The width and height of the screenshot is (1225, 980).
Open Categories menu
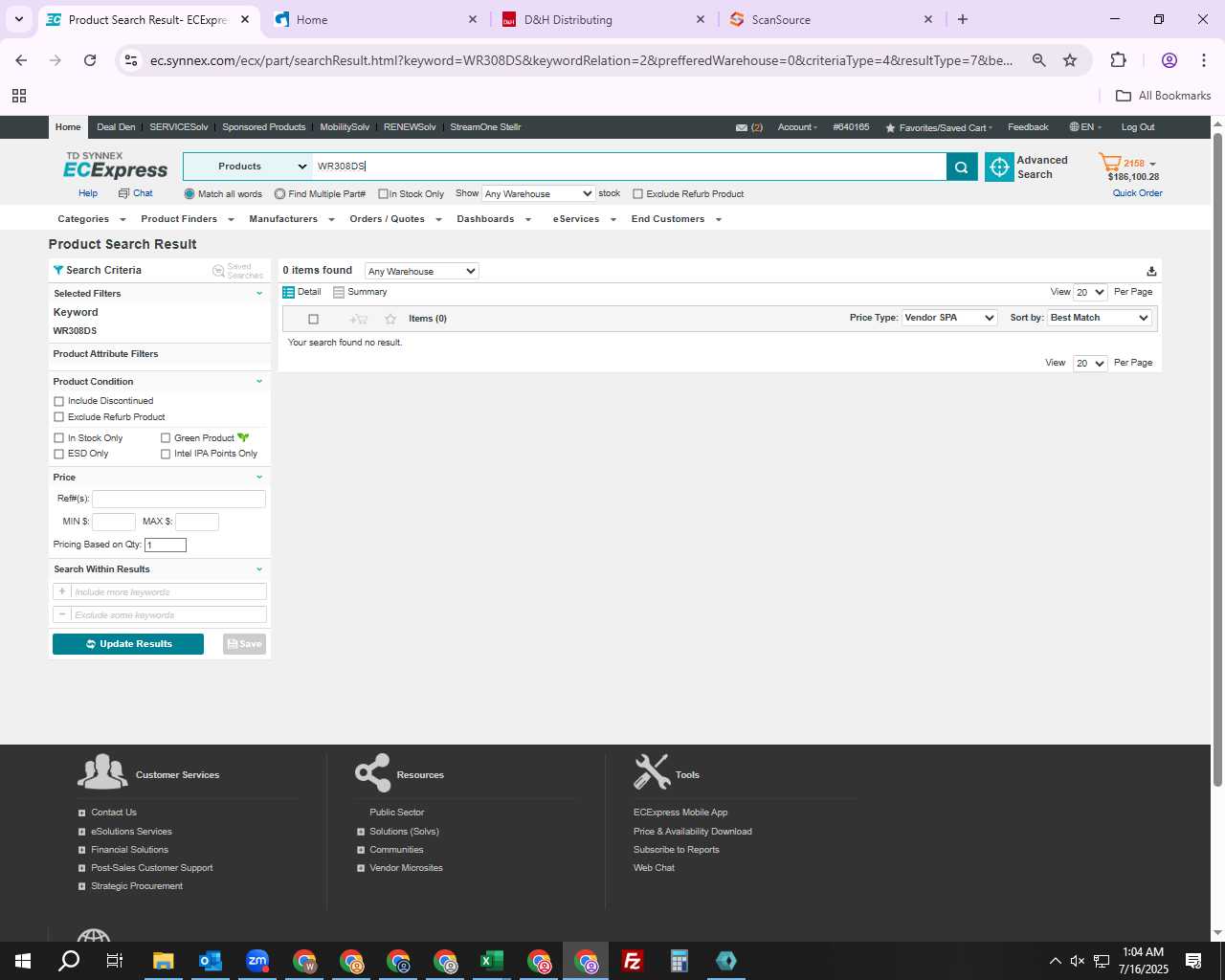pos(91,219)
